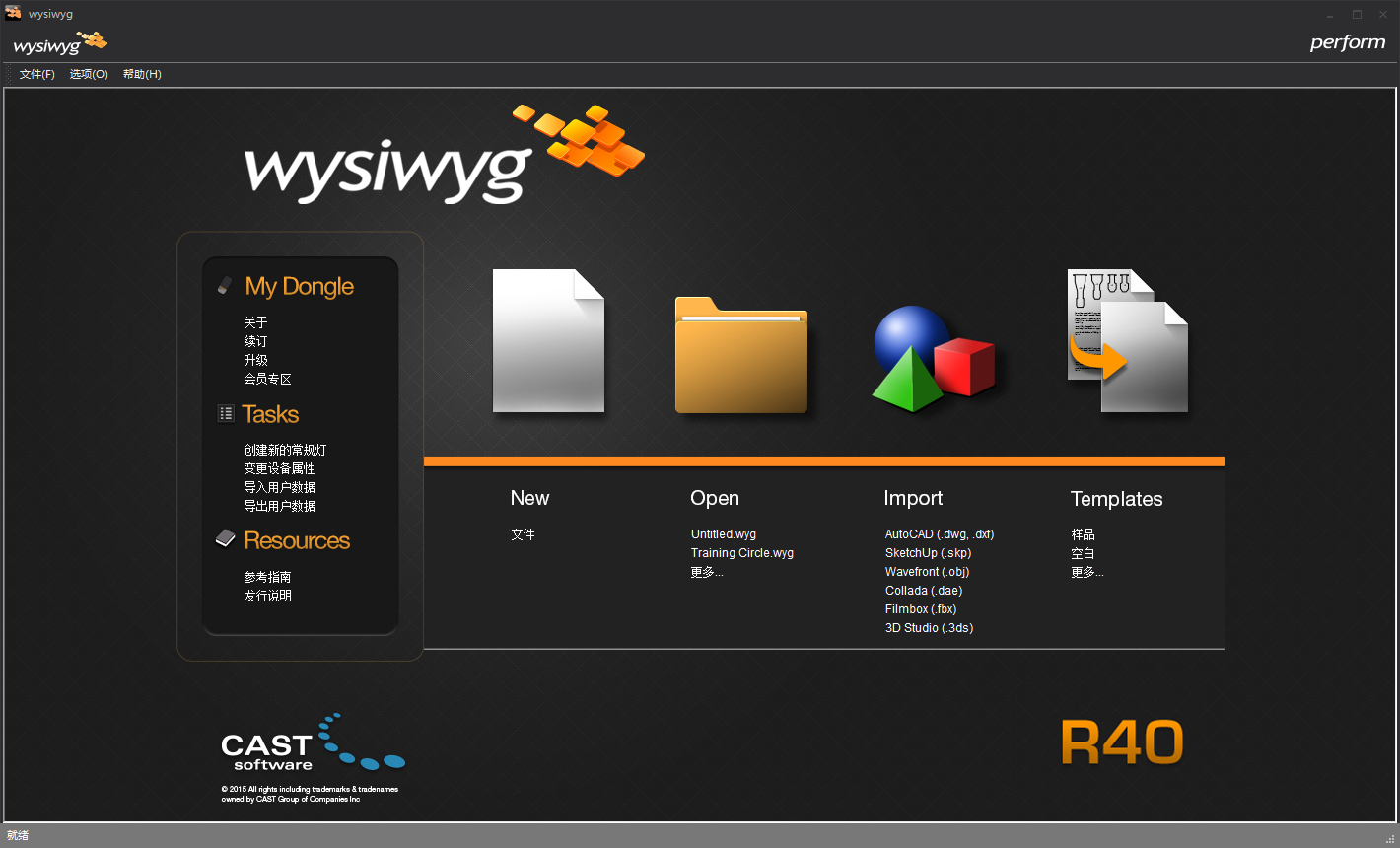This screenshot has height=848, width=1400.
Task: Open recent file Untitled.wyg
Action: 724,534
